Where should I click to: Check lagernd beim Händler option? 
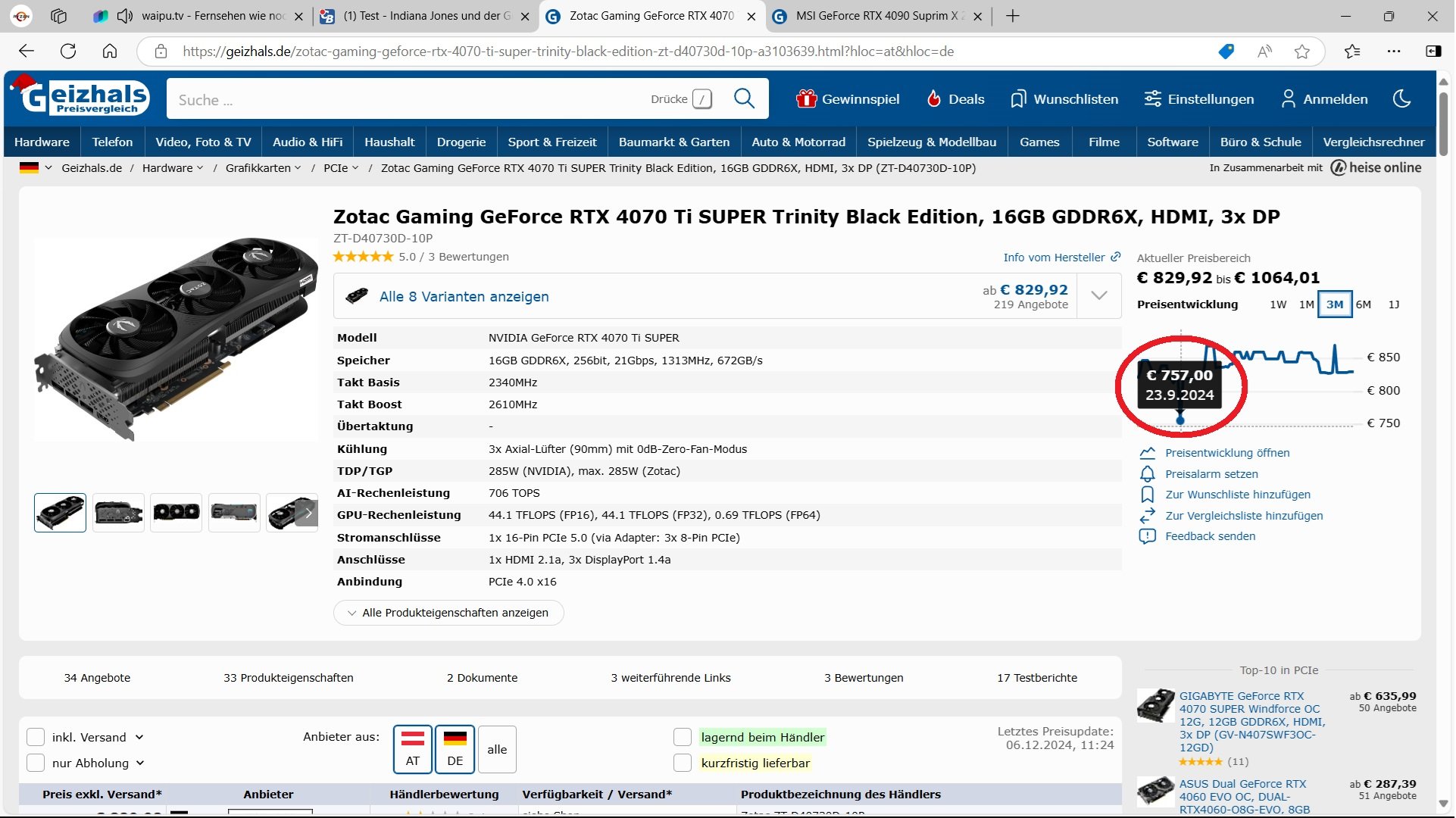(x=683, y=738)
